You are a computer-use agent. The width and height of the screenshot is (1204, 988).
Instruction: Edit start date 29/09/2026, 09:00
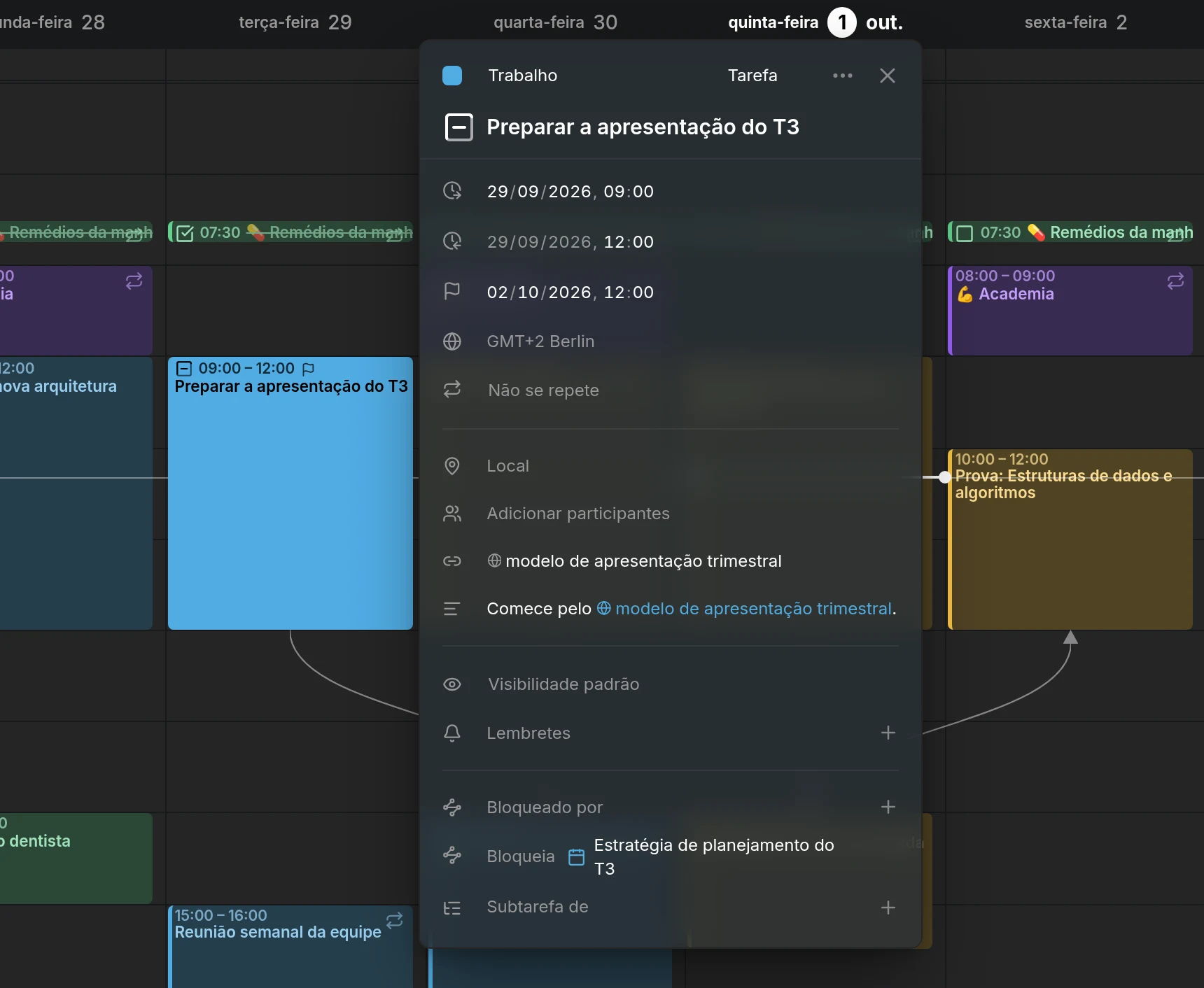[x=570, y=192]
